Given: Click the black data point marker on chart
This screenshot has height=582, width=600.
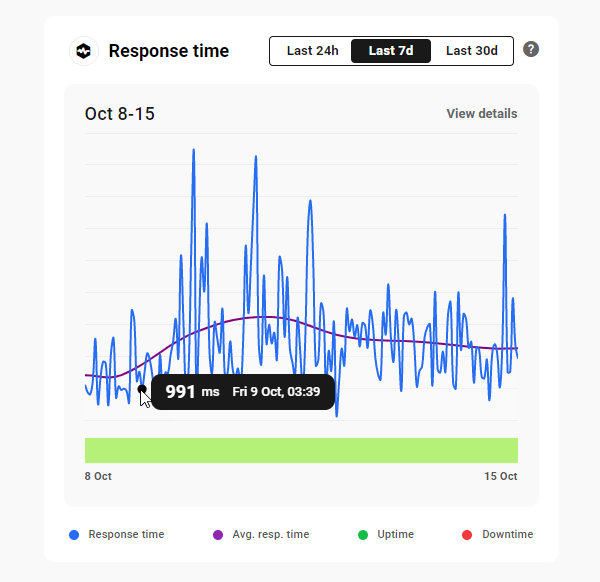Looking at the screenshot, I should tap(142, 389).
